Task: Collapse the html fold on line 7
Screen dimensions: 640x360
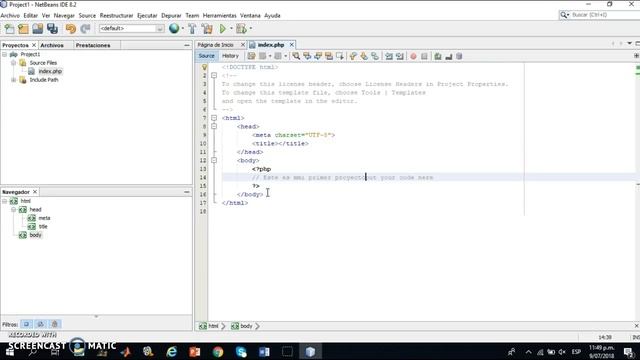Action: [214, 118]
